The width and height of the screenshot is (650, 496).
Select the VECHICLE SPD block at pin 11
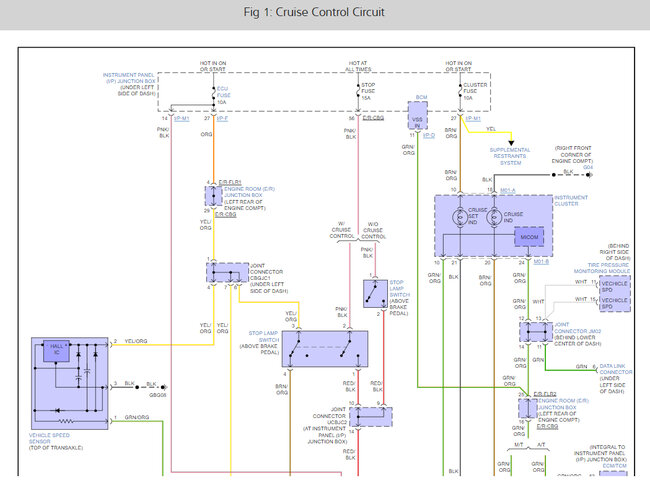click(615, 286)
